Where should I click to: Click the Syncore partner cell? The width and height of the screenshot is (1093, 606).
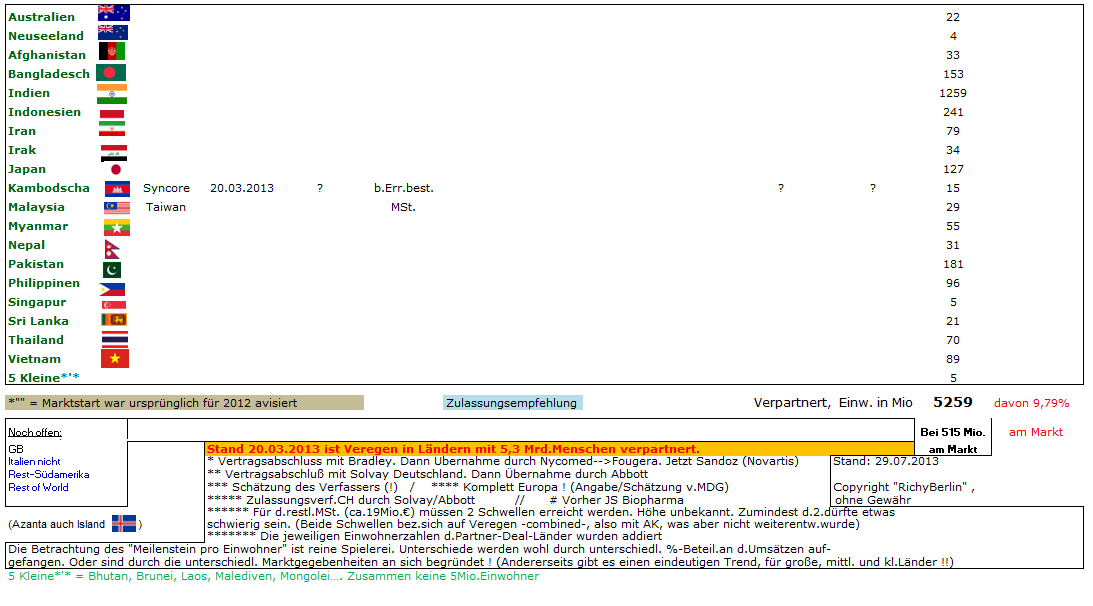[x=166, y=188]
